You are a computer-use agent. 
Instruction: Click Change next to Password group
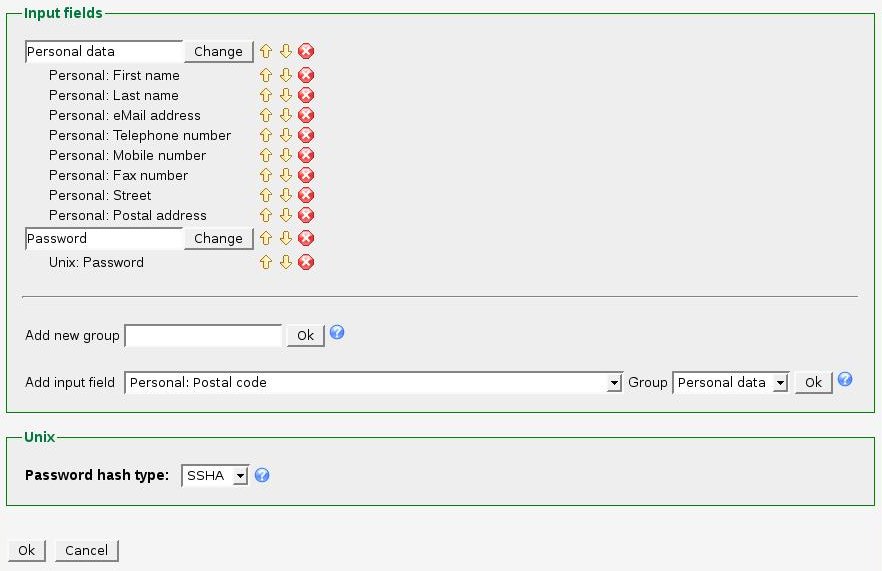click(218, 238)
